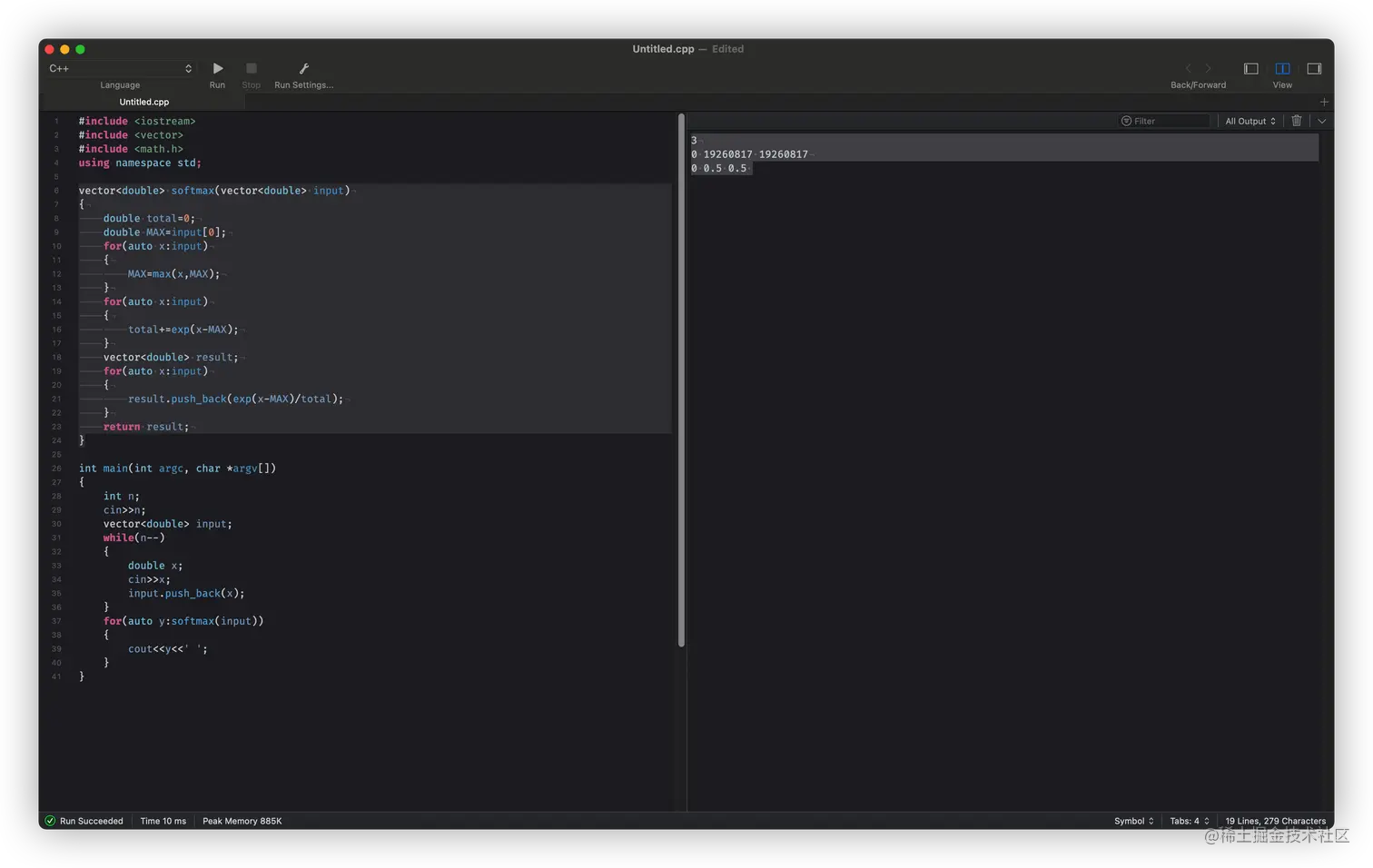This screenshot has width=1373, height=868.
Task: Click the int main declaration line
Action: [177, 469]
